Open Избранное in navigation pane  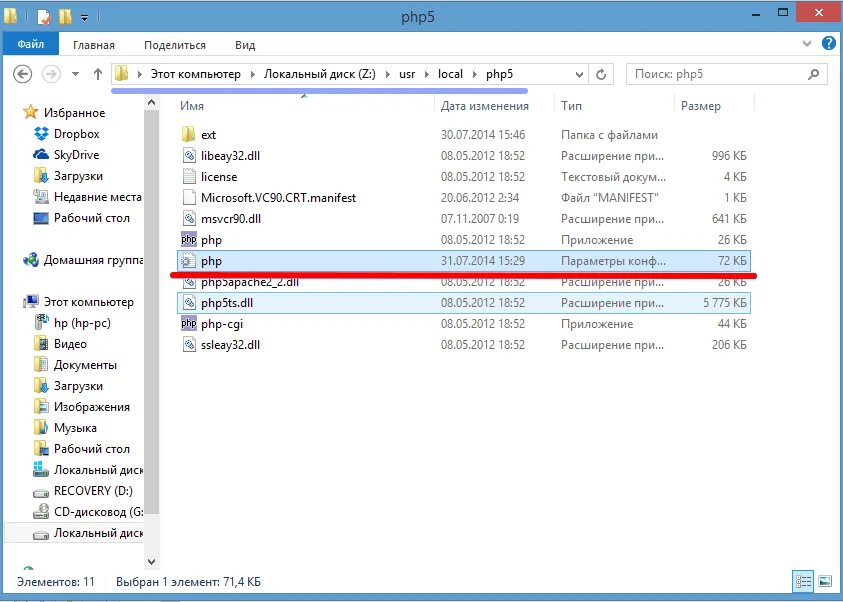tap(74, 113)
